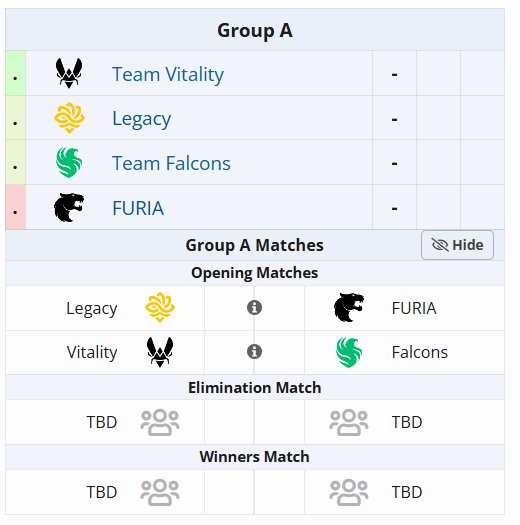
Task: Click Falcons logo in Opening Matches row
Action: click(x=349, y=352)
